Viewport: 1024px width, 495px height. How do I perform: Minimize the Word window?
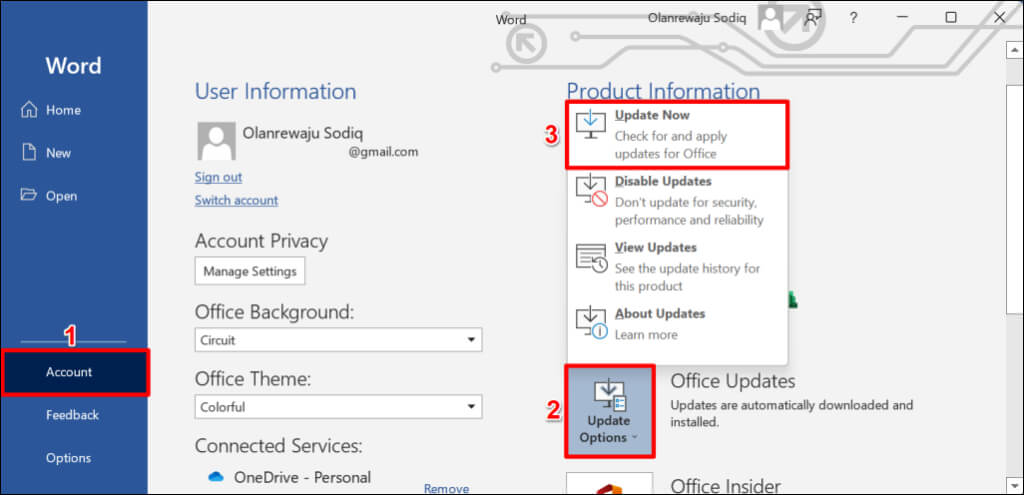point(903,18)
